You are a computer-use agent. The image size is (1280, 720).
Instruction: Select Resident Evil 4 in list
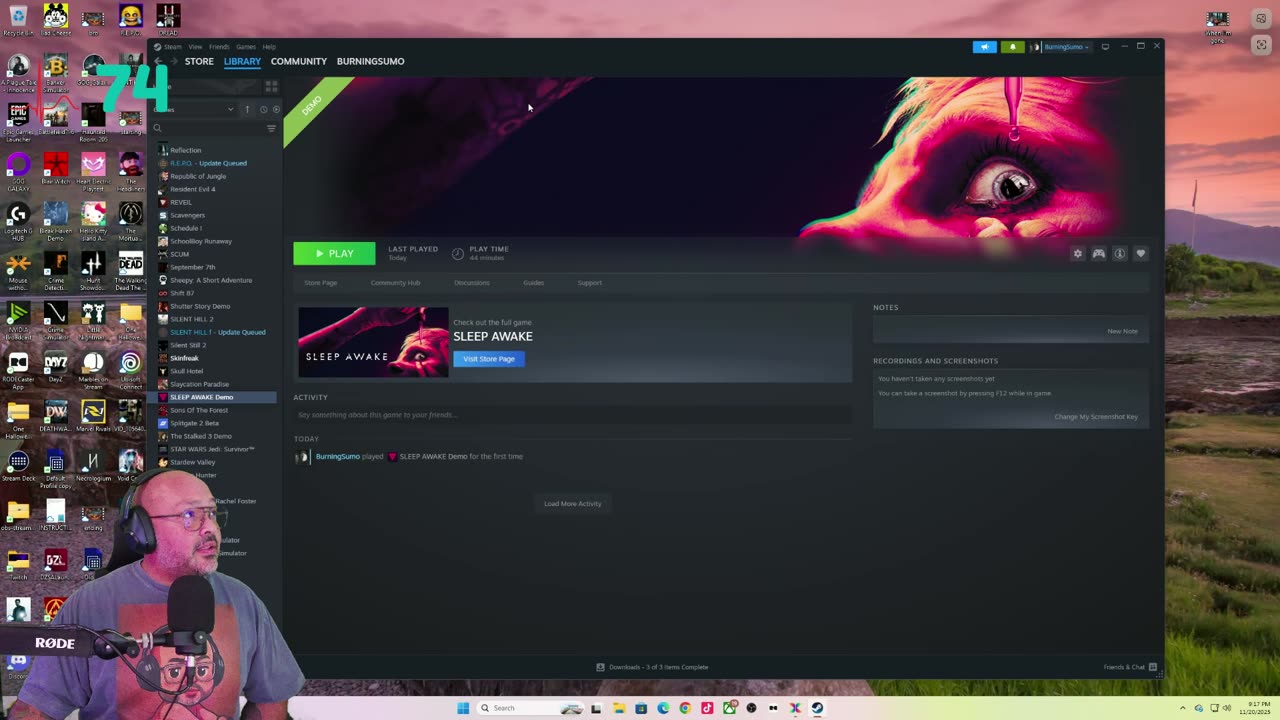point(193,189)
